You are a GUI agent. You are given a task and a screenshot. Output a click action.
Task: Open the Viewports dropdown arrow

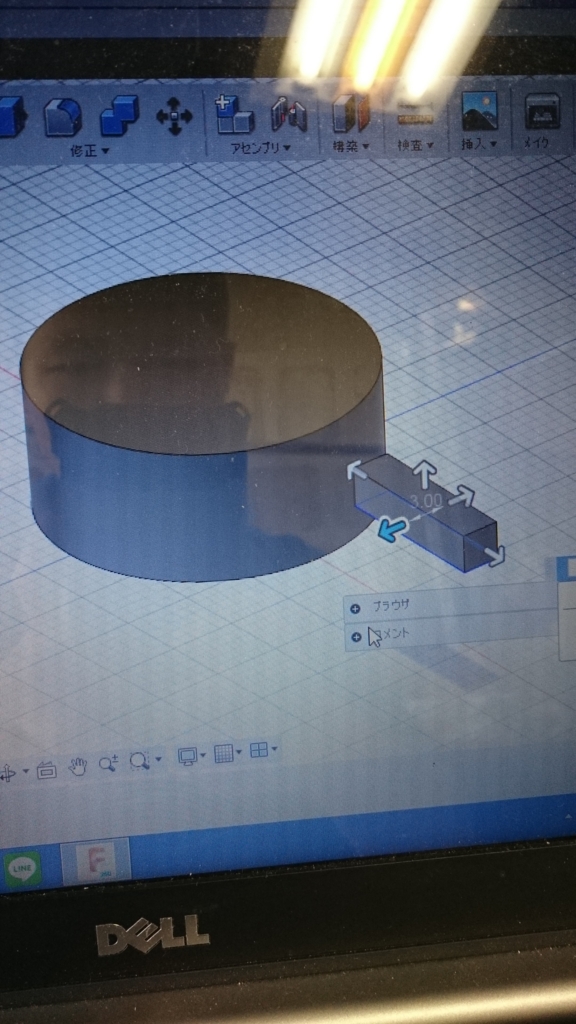click(x=274, y=749)
